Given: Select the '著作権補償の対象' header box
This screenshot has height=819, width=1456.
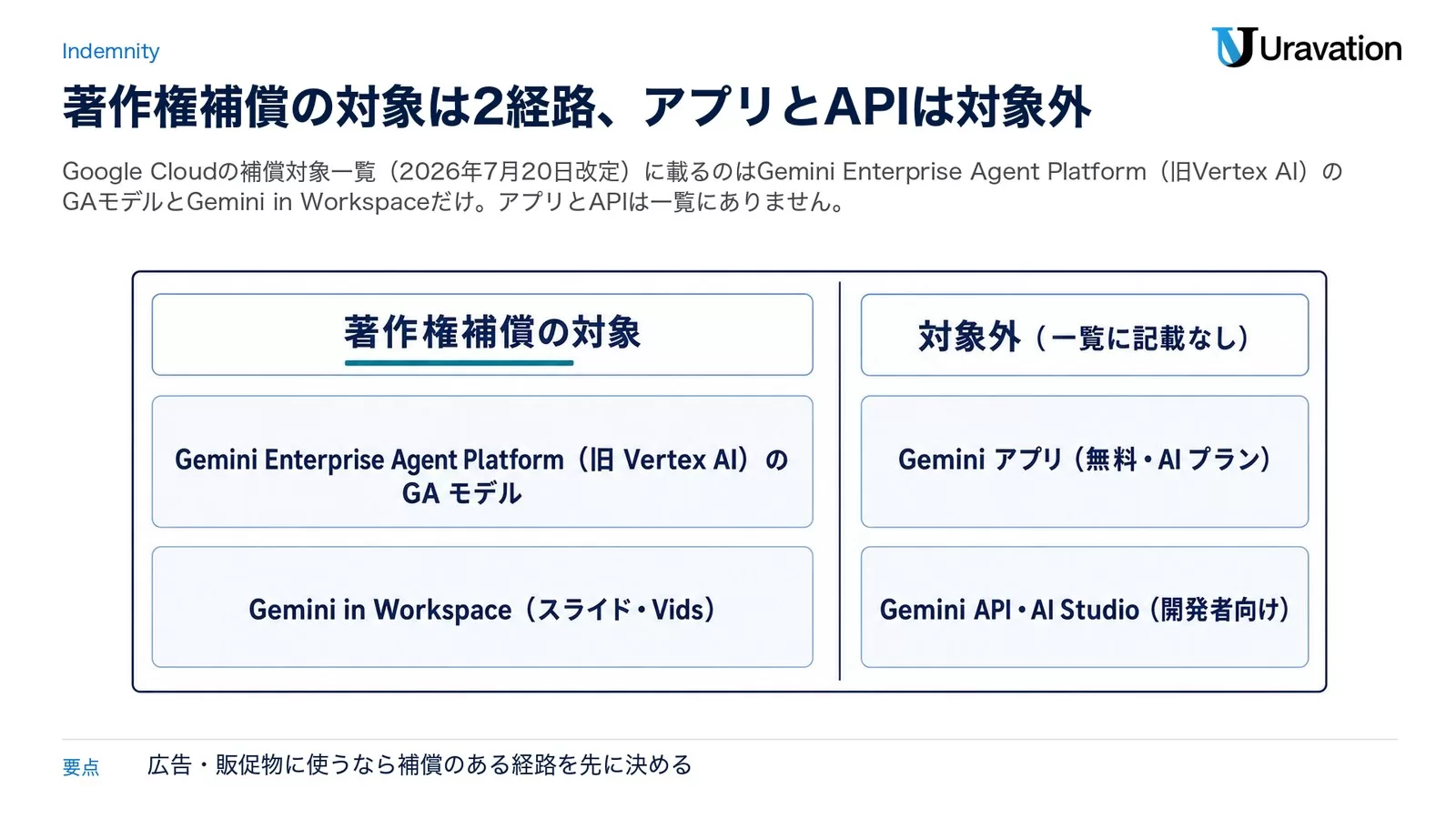Looking at the screenshot, I should [x=482, y=334].
